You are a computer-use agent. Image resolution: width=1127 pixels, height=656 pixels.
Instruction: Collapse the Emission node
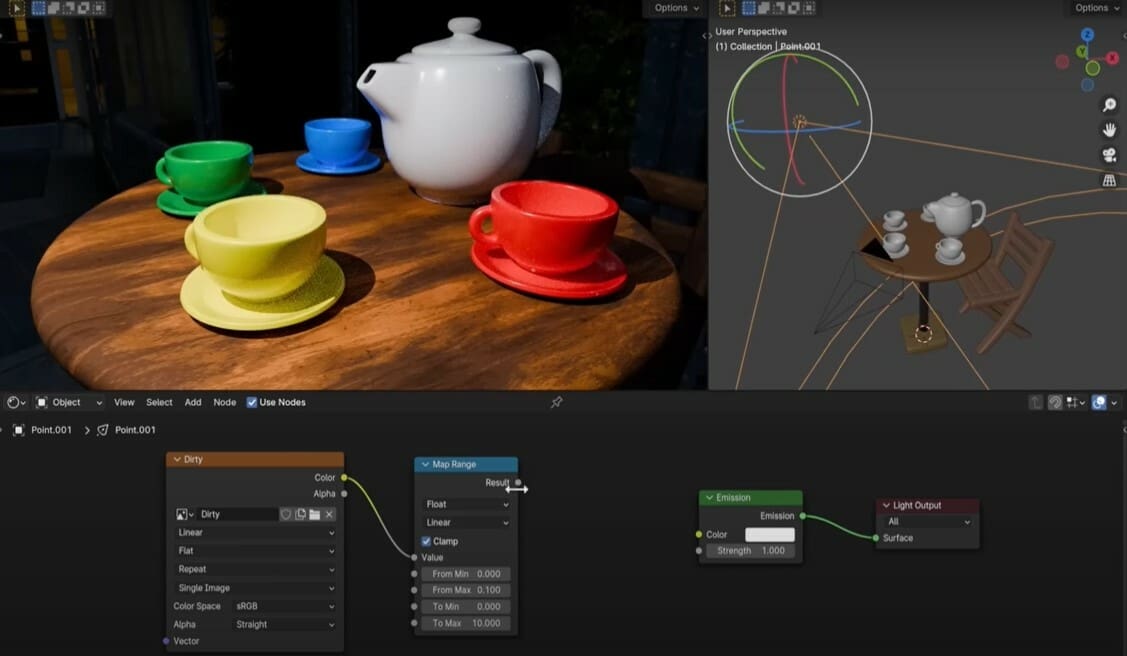709,497
